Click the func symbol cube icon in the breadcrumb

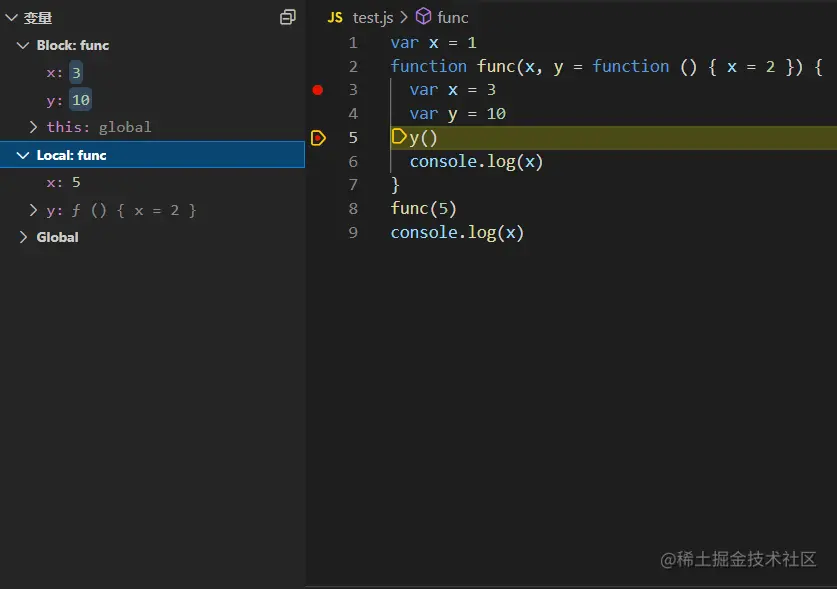click(423, 17)
